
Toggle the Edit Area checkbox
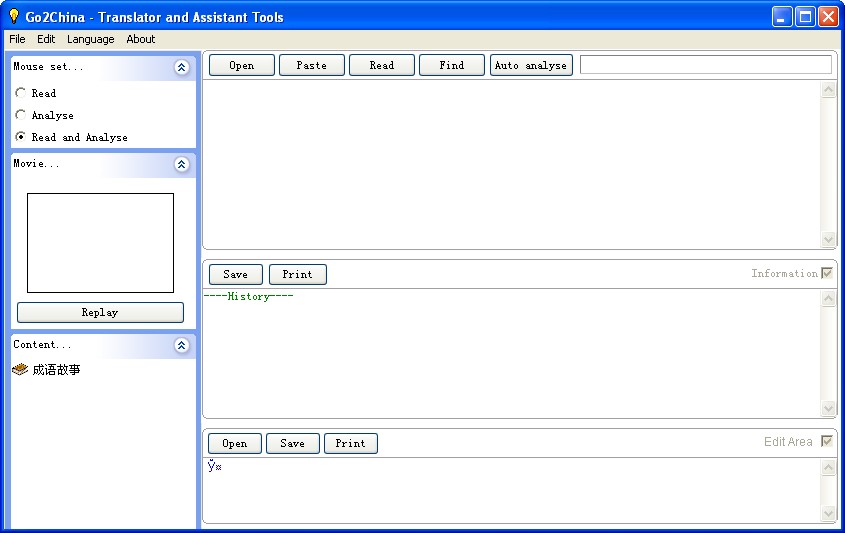click(x=827, y=441)
